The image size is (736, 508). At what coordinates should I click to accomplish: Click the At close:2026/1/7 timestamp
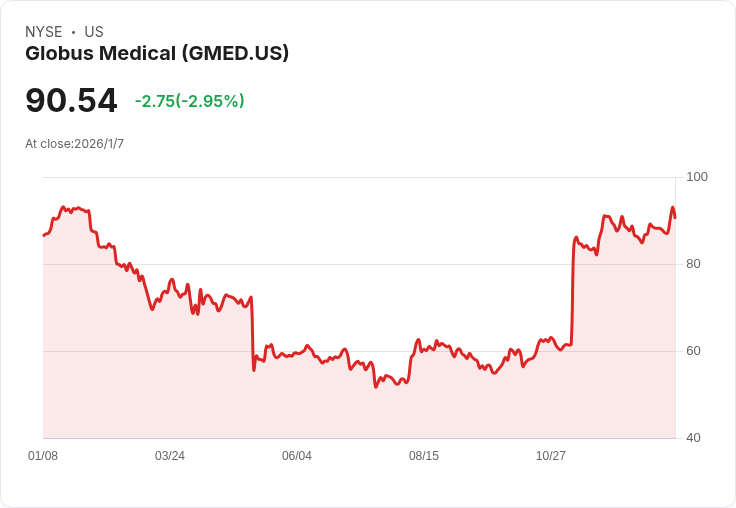point(75,144)
